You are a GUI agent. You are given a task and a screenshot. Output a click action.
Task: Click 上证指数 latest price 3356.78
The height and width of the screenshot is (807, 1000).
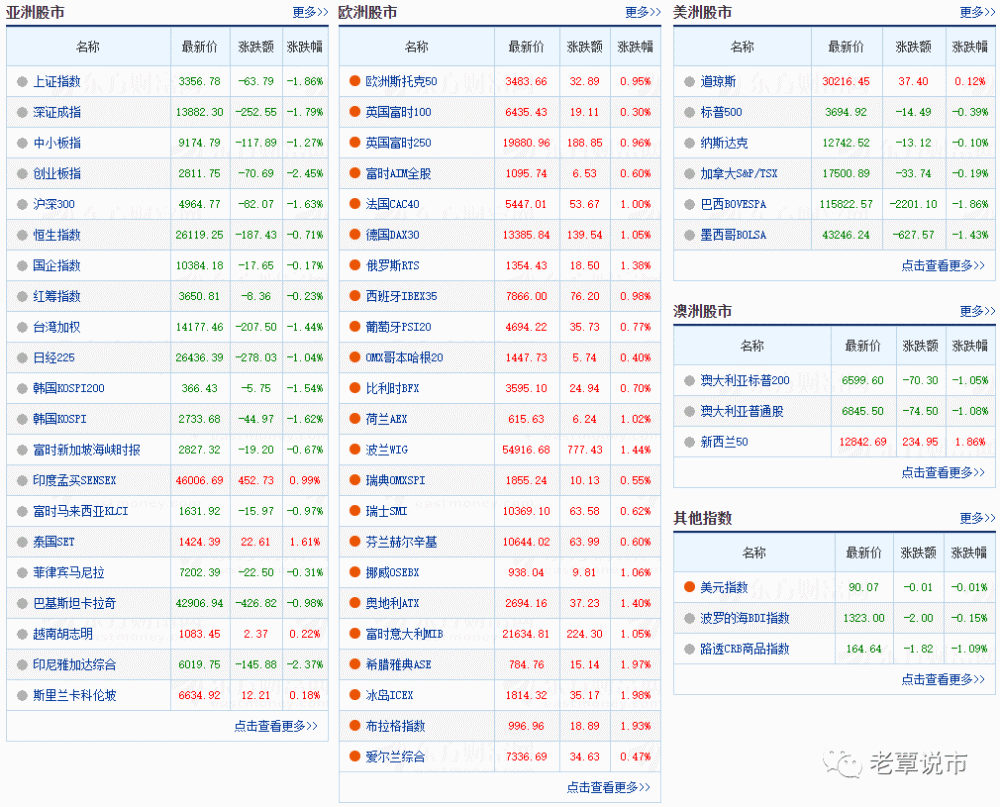point(200,82)
